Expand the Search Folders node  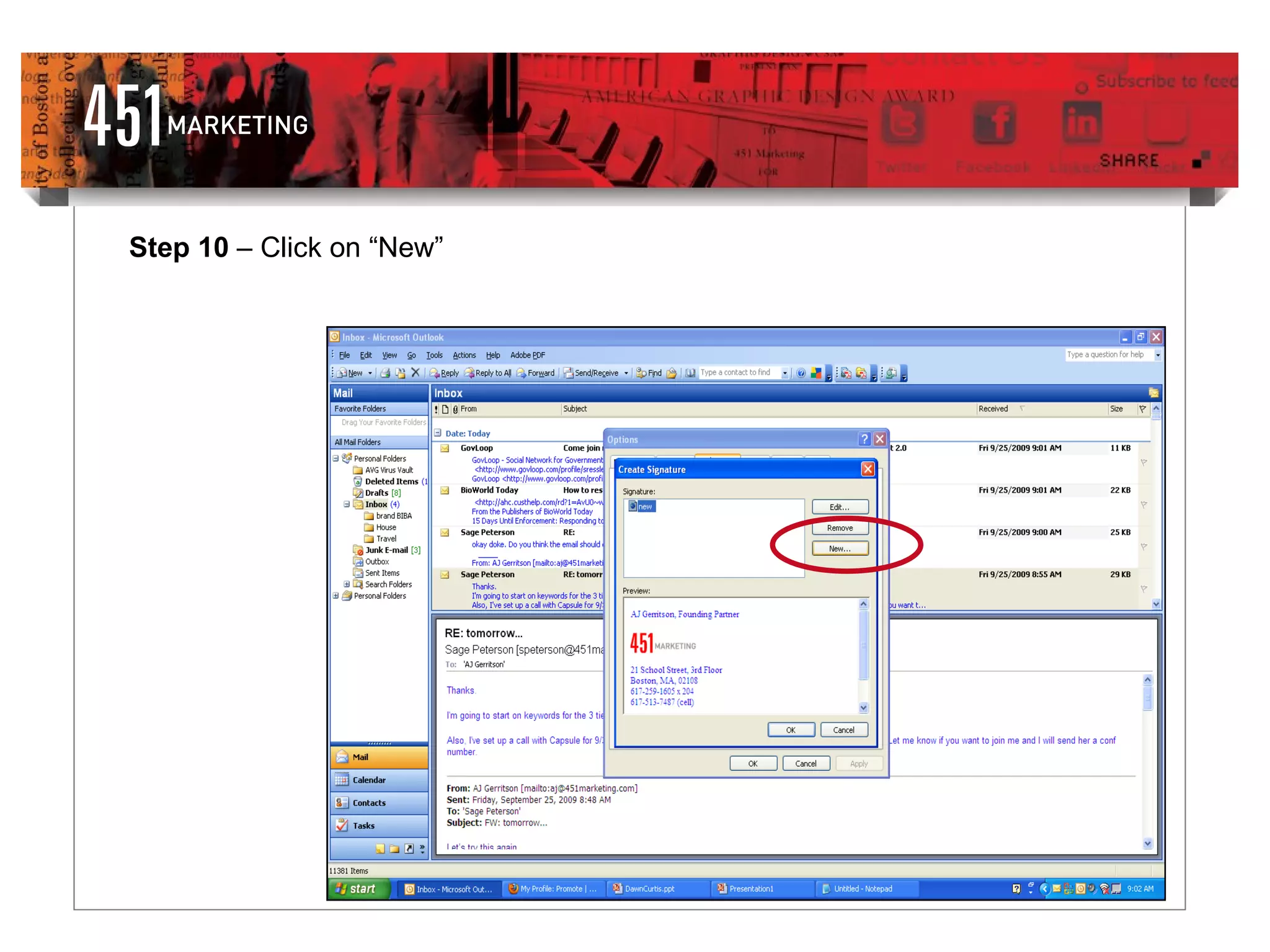pyautogui.click(x=347, y=584)
